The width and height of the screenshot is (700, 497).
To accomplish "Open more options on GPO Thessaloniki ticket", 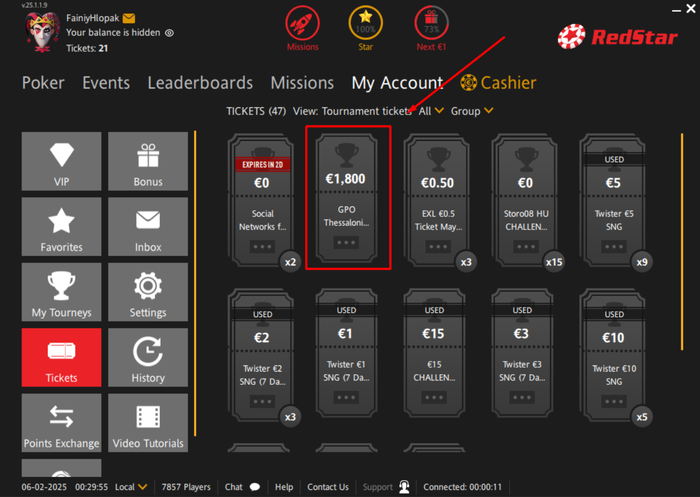I will (x=346, y=242).
